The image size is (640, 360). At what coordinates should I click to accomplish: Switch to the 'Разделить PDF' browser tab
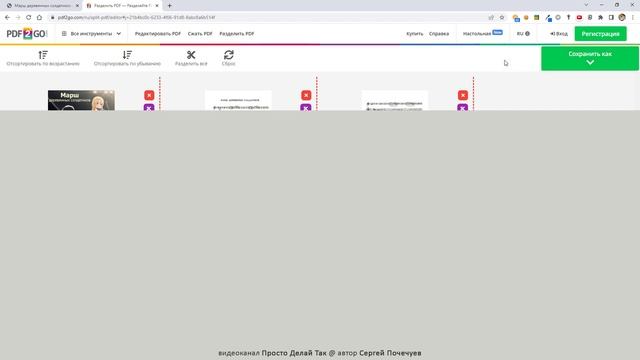tap(122, 6)
